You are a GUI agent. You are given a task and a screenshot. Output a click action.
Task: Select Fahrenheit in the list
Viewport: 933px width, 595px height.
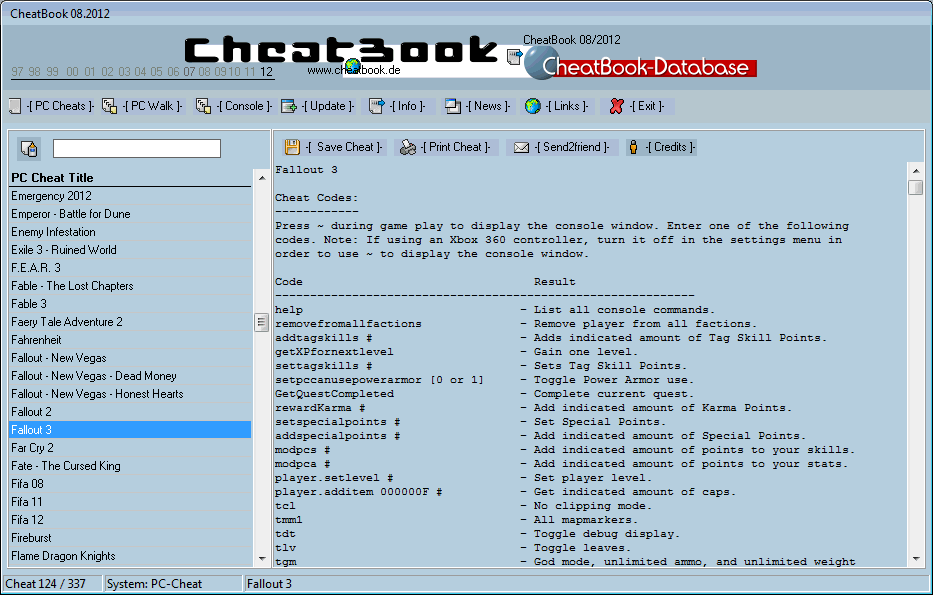tap(130, 340)
